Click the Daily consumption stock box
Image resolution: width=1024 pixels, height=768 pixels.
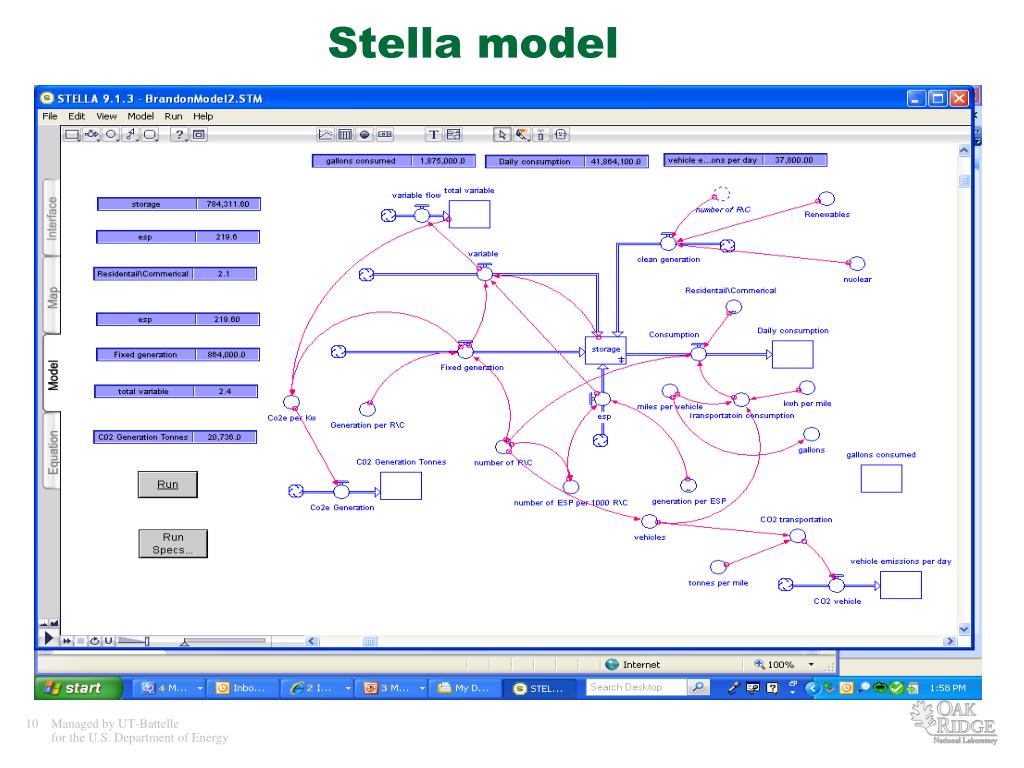tap(793, 355)
